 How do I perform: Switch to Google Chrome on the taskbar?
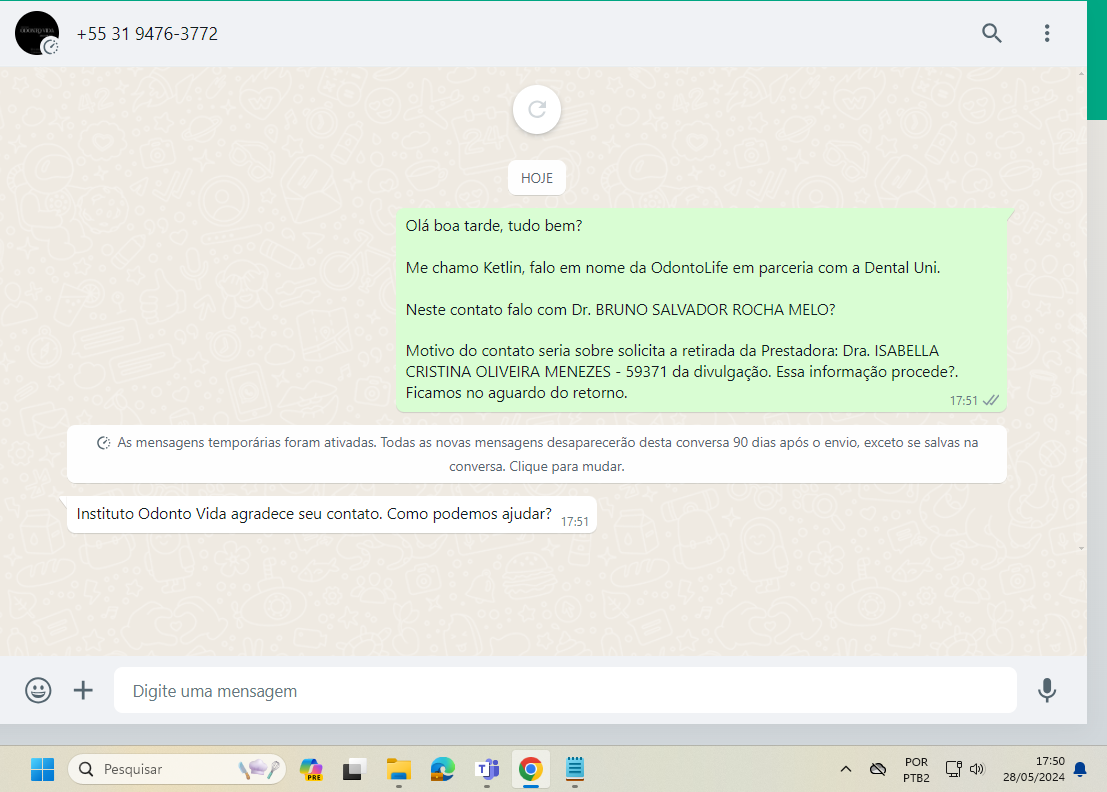[530, 769]
